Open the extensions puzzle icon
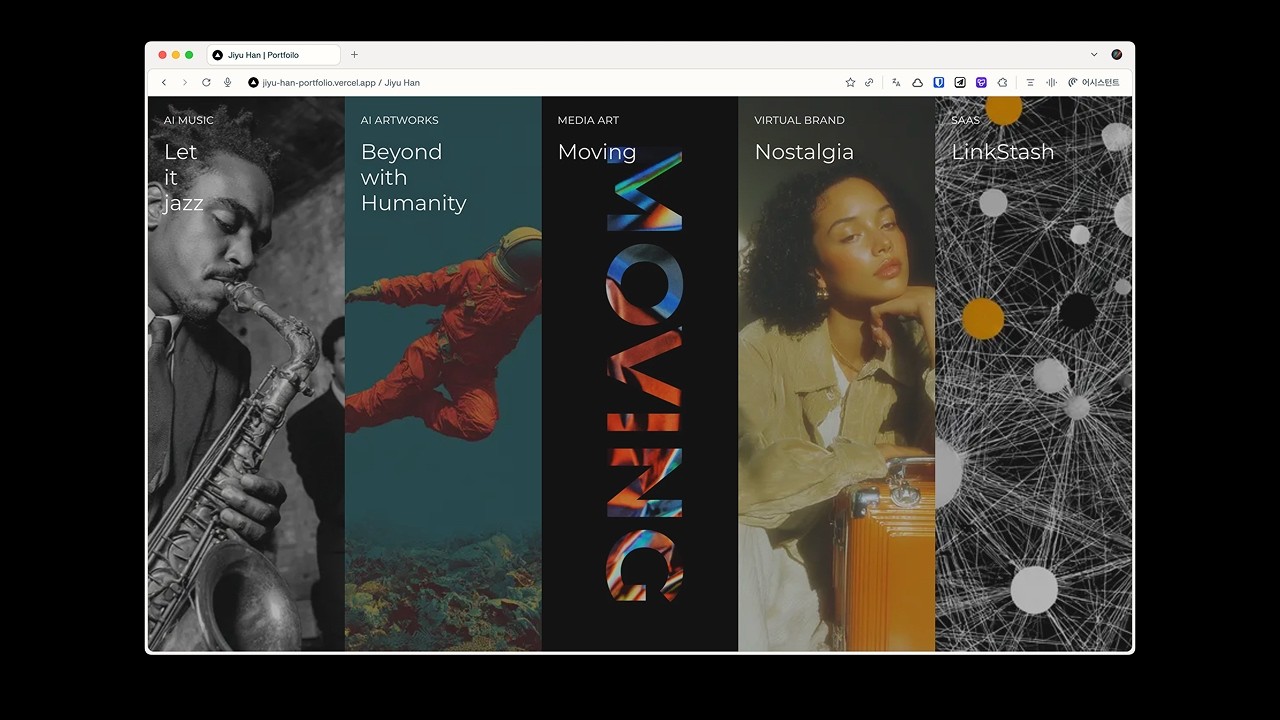The image size is (1280, 720). pyautogui.click(x=1002, y=83)
